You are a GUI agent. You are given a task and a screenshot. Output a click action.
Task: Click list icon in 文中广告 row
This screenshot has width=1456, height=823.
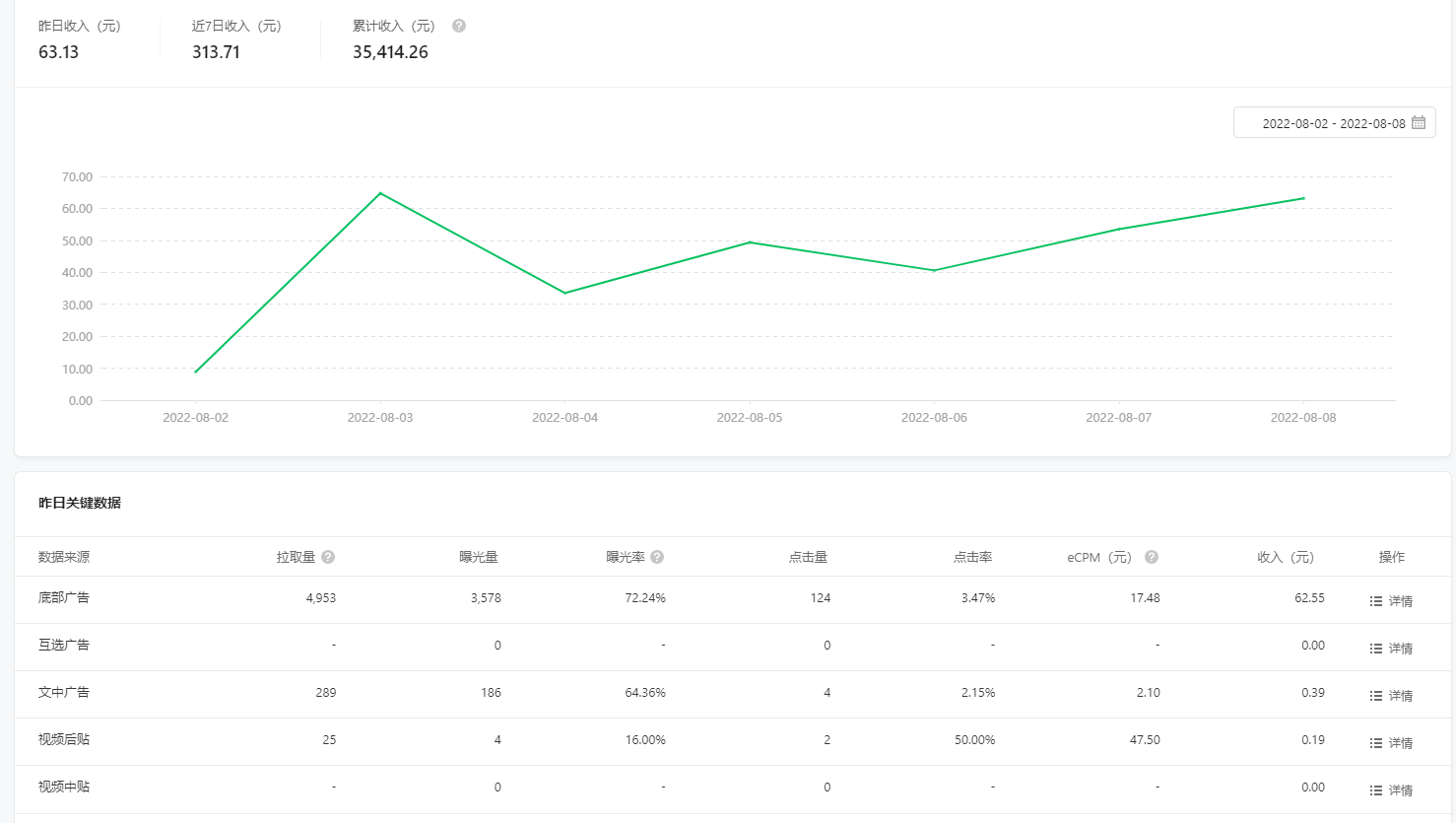coord(1376,696)
